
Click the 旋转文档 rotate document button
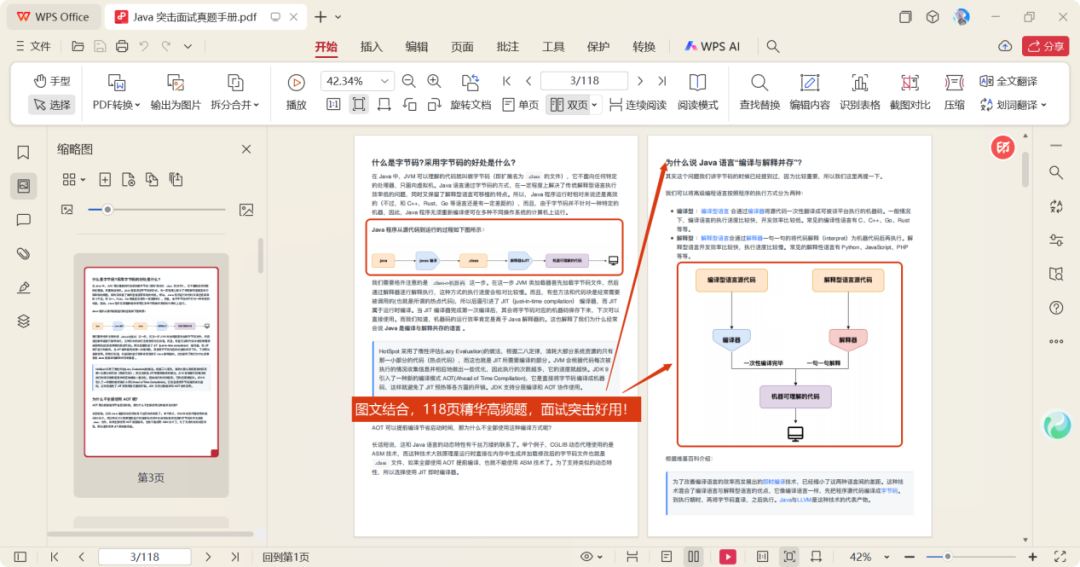tap(470, 92)
